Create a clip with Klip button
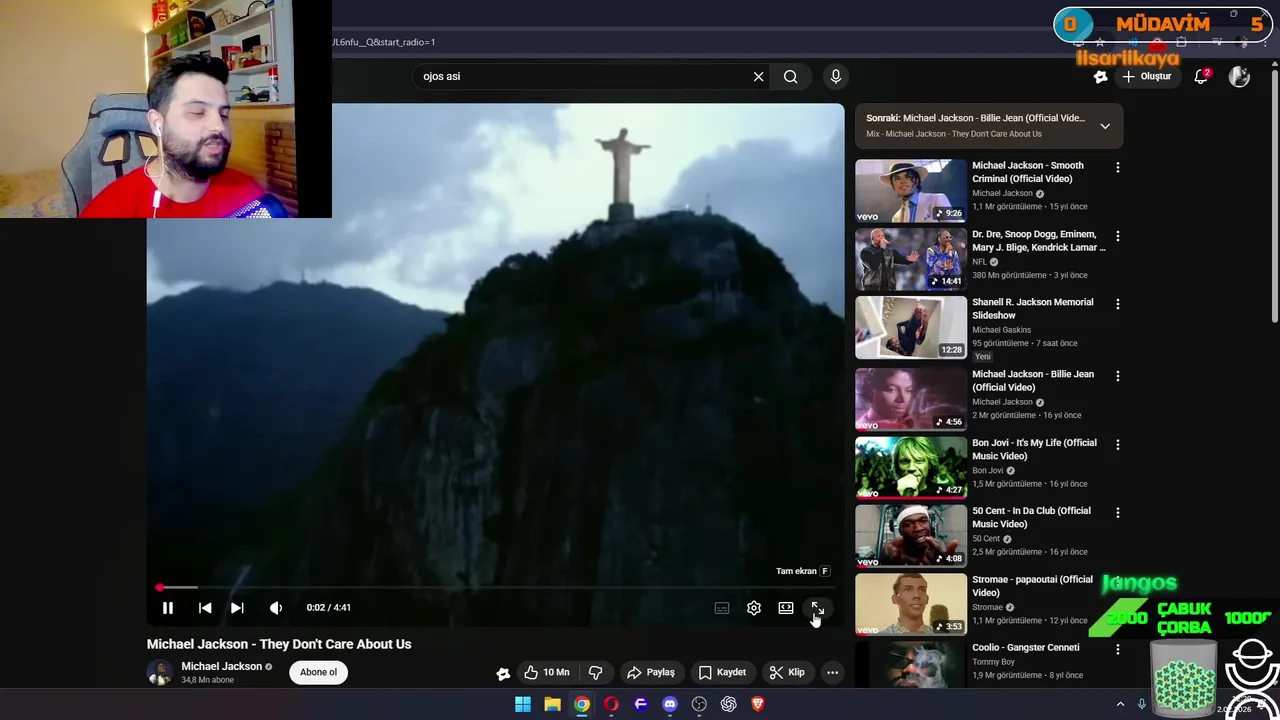 (x=787, y=673)
